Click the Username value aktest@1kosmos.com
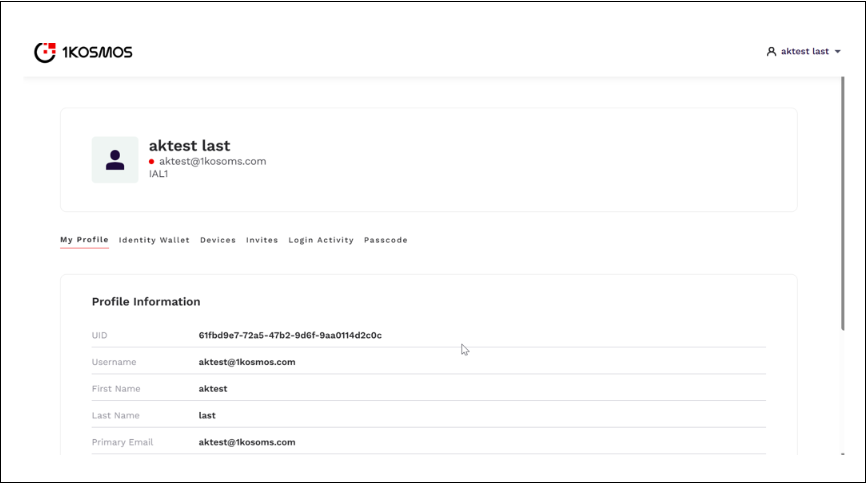 [247, 362]
